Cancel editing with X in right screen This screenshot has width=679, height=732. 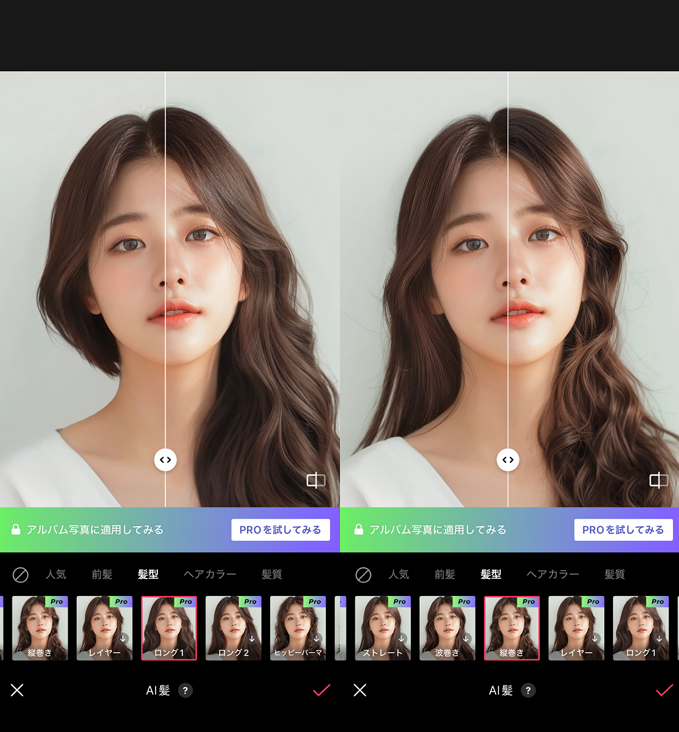(x=360, y=690)
